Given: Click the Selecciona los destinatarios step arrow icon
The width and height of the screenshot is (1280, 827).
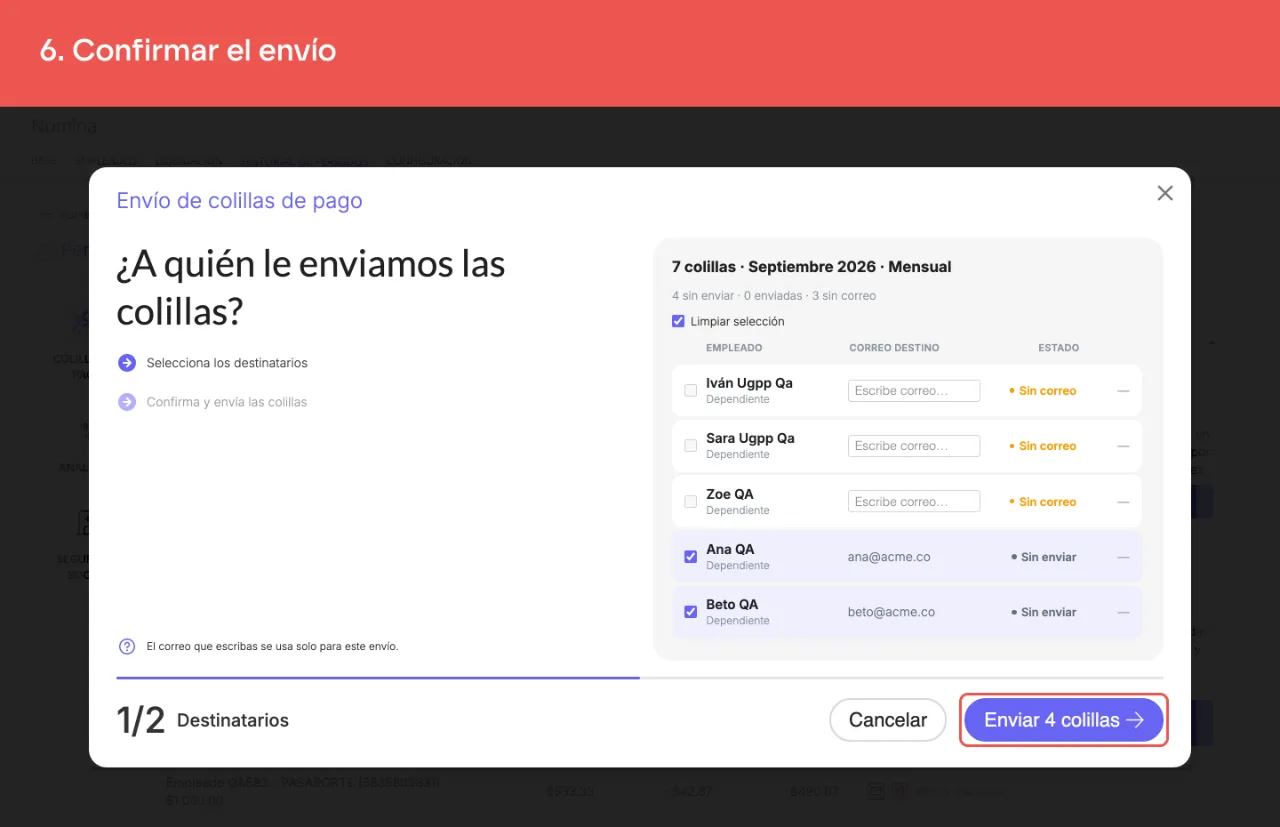Looking at the screenshot, I should point(127,363).
